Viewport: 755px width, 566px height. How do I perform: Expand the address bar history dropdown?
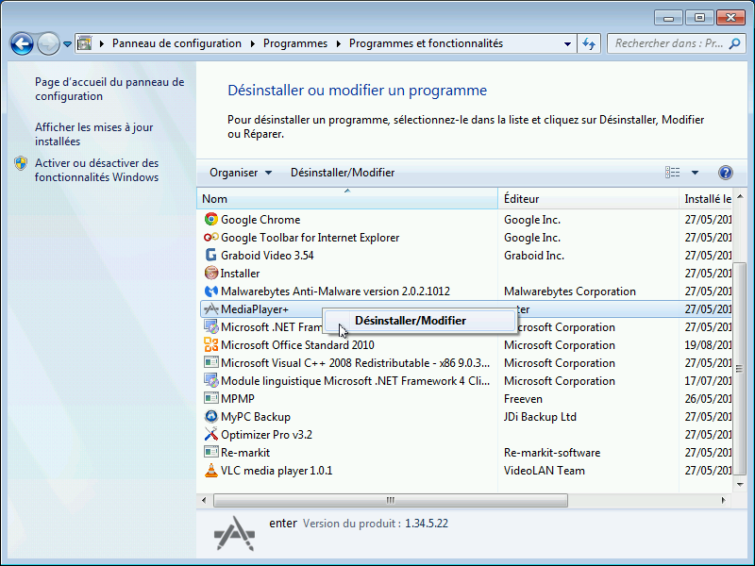click(567, 44)
